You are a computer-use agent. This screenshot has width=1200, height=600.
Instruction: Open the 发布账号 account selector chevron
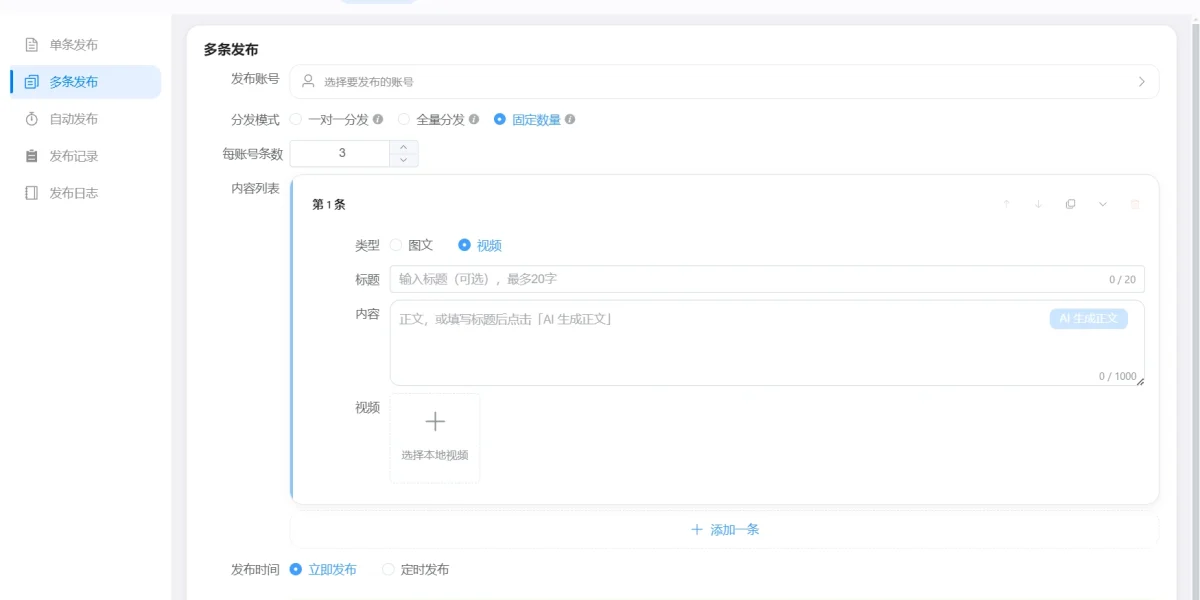(x=1142, y=82)
